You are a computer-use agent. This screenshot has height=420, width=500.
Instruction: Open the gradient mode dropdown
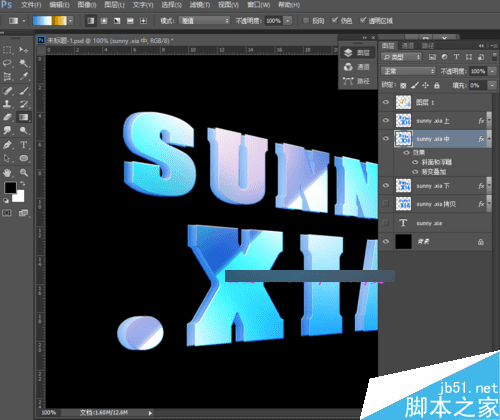(204, 21)
